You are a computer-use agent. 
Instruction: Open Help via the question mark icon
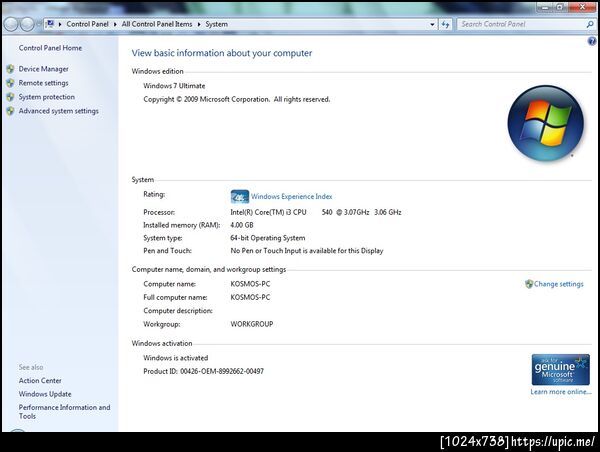click(x=592, y=41)
